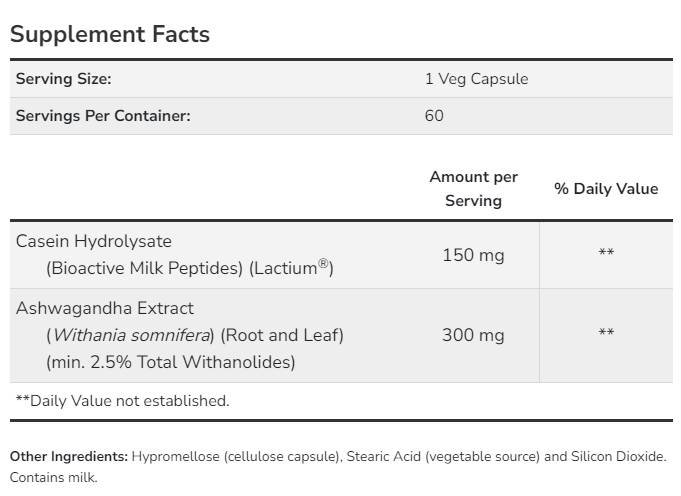
Task: Select the servings count of 60
Action: click(x=434, y=116)
